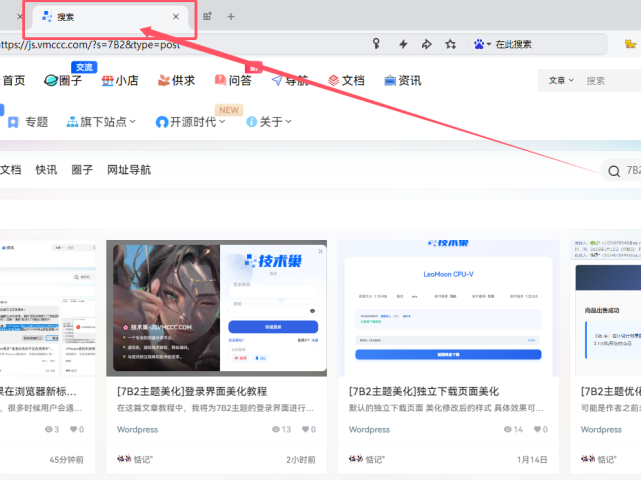
Task: Expand the 旗下站点 dropdown
Action: 101,122
